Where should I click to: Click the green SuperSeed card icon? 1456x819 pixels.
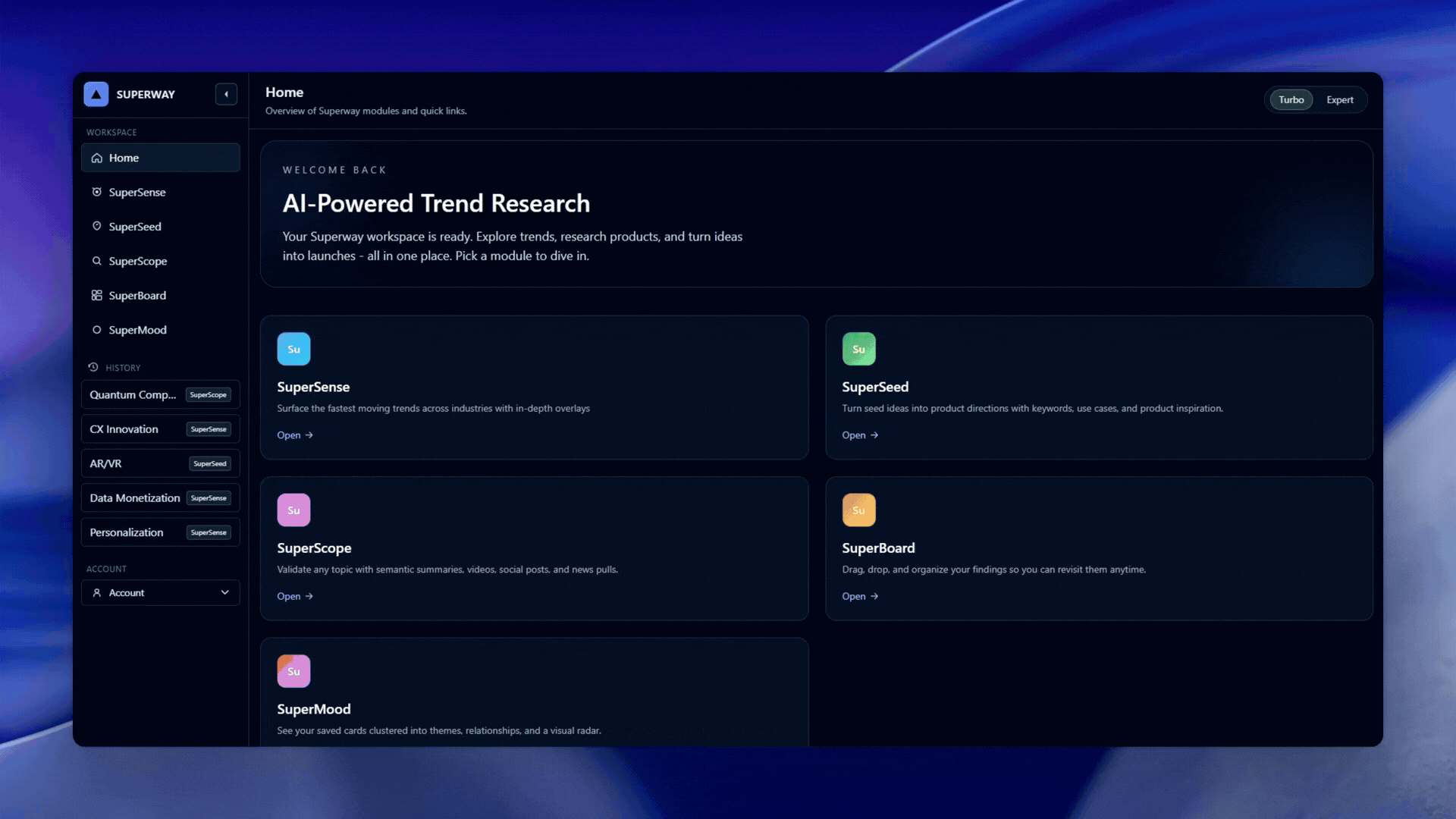(858, 350)
